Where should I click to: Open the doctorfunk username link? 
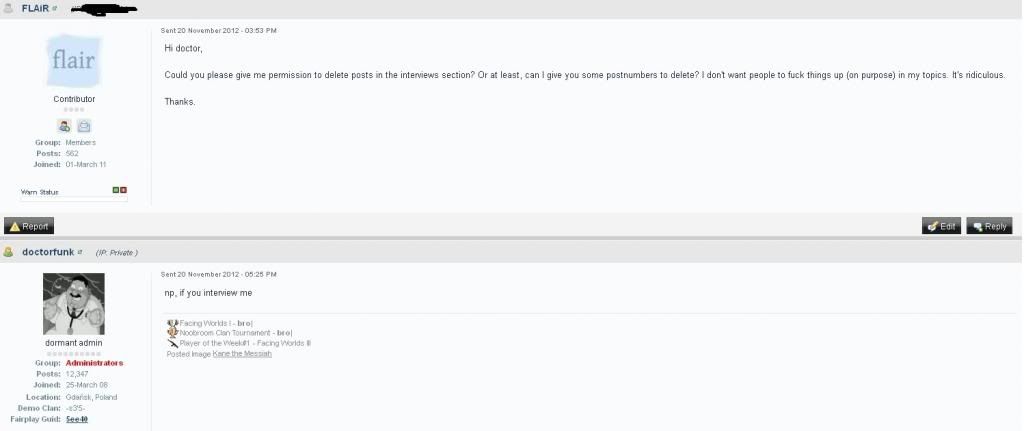coord(49,252)
